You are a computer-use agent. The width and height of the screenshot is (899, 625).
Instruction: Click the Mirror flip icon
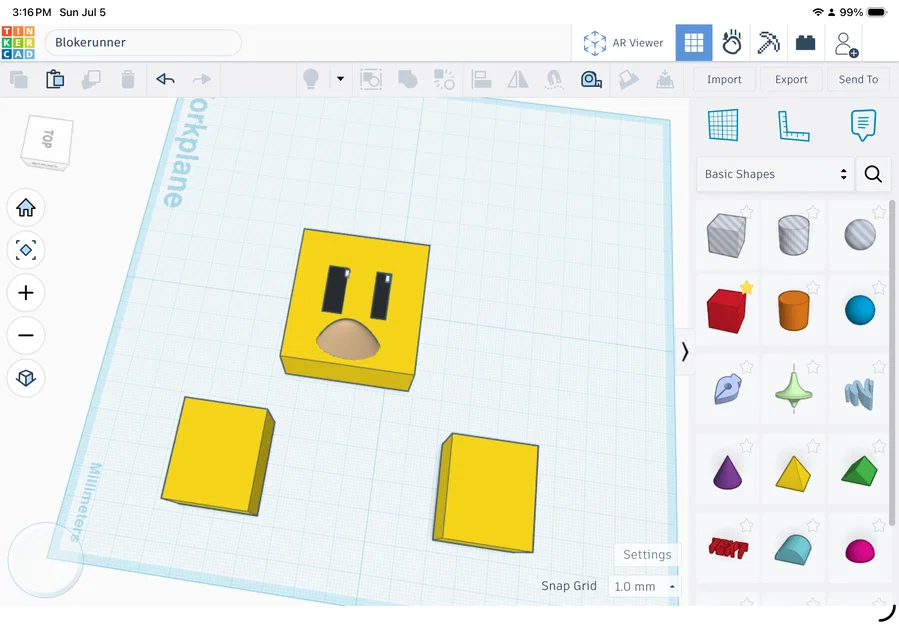[518, 79]
